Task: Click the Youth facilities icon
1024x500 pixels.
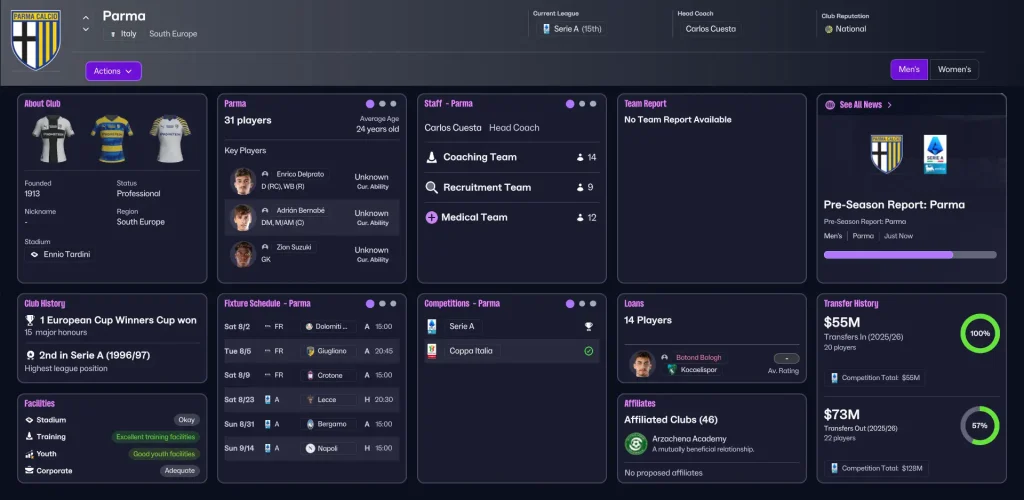Action: coord(29,454)
